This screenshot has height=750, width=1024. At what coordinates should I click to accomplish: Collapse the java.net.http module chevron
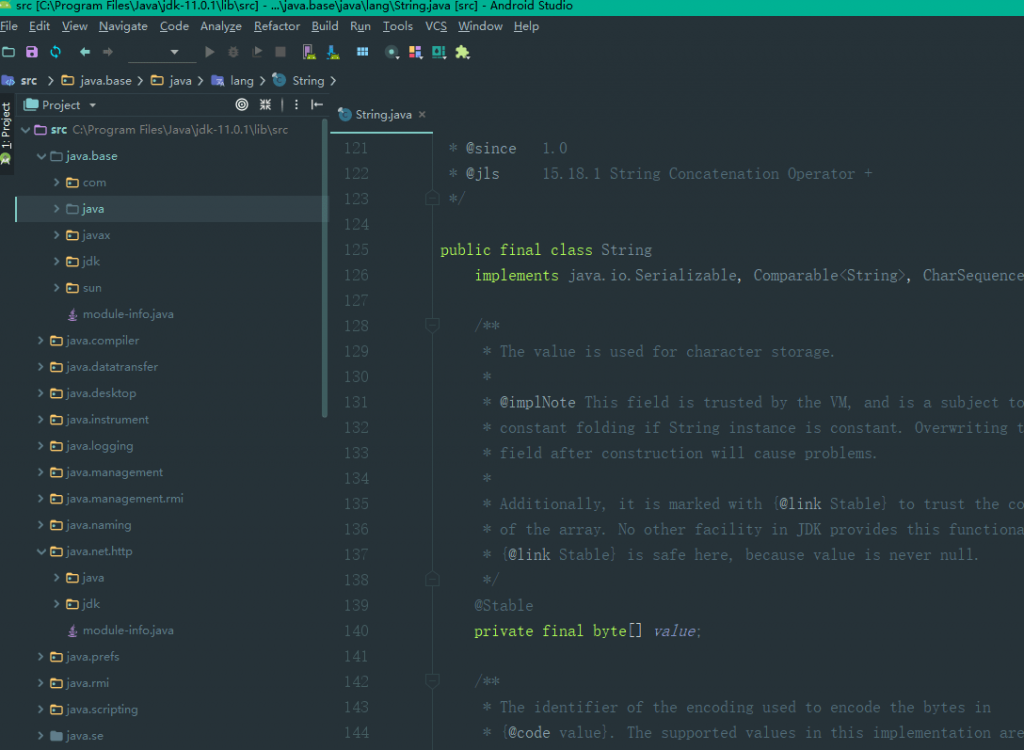coord(41,551)
